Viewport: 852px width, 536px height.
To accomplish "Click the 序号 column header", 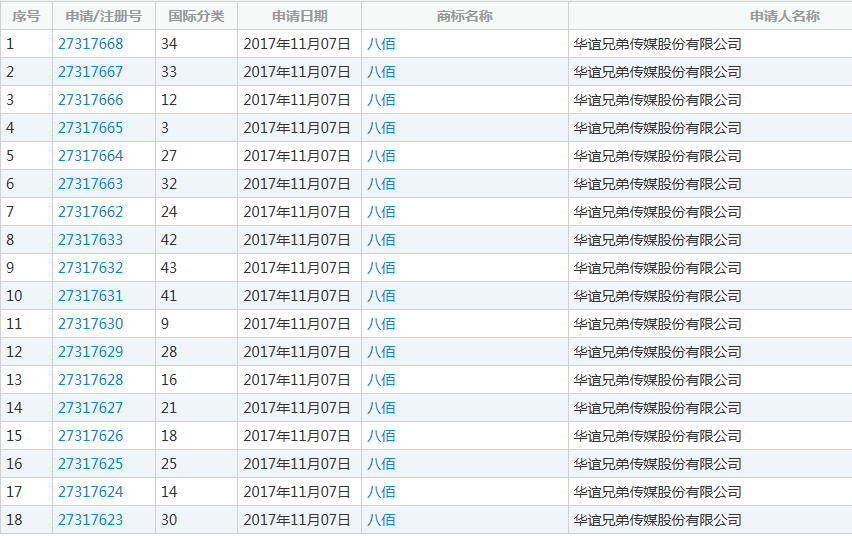I will coord(26,16).
